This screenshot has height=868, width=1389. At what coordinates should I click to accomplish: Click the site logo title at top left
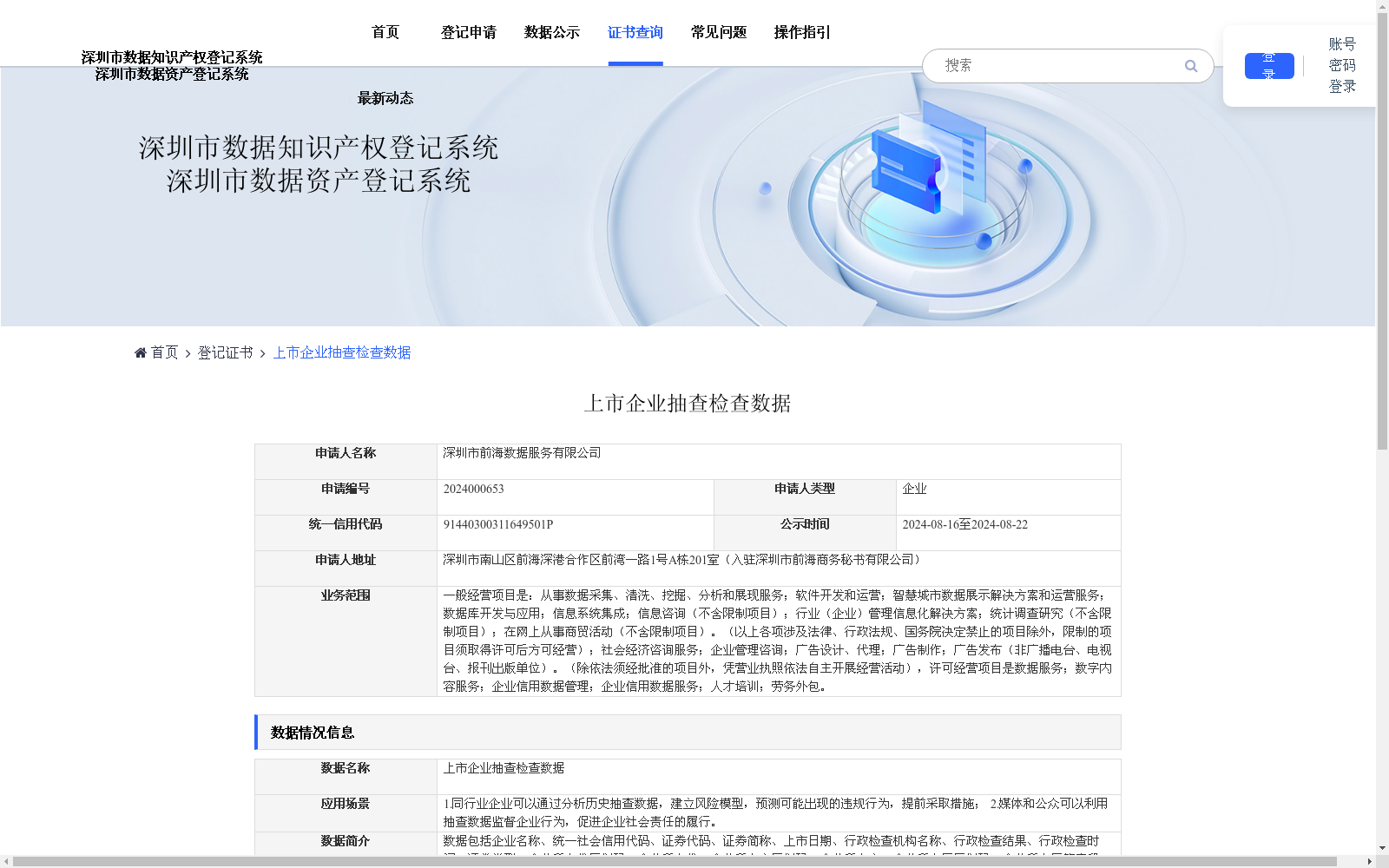point(172,65)
